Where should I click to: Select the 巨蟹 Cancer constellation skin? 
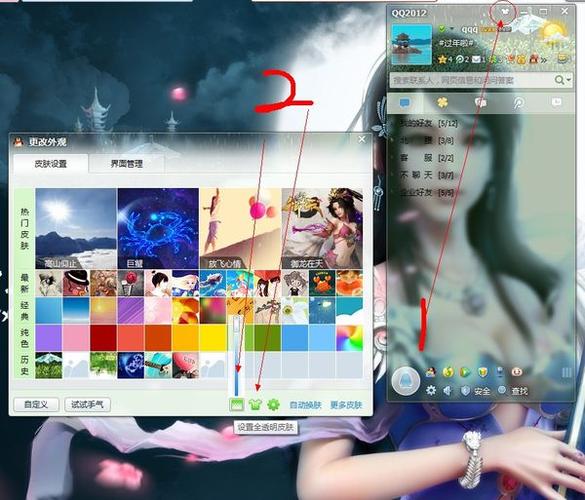[x=158, y=228]
